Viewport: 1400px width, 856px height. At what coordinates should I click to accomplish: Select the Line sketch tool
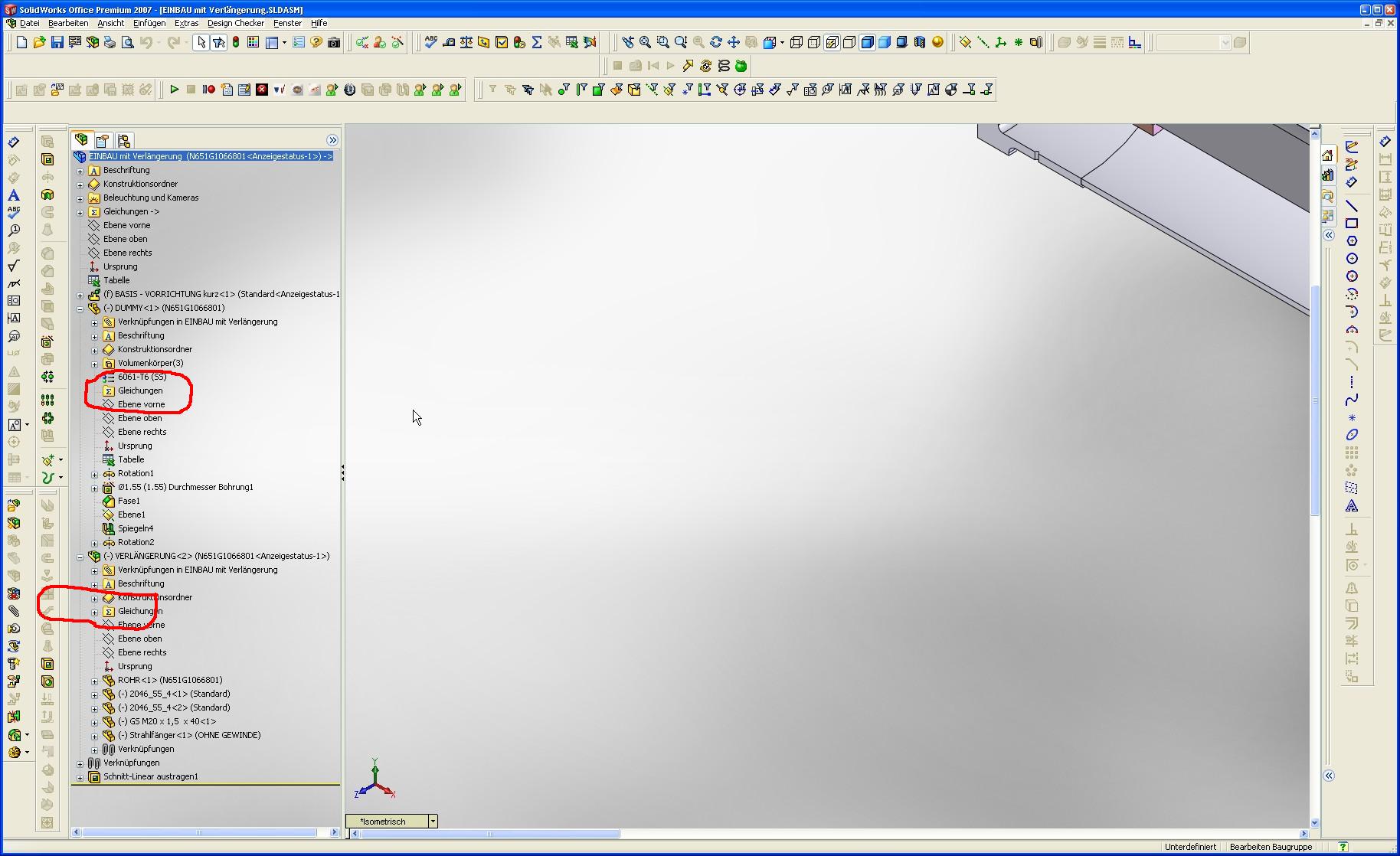pos(1352,206)
